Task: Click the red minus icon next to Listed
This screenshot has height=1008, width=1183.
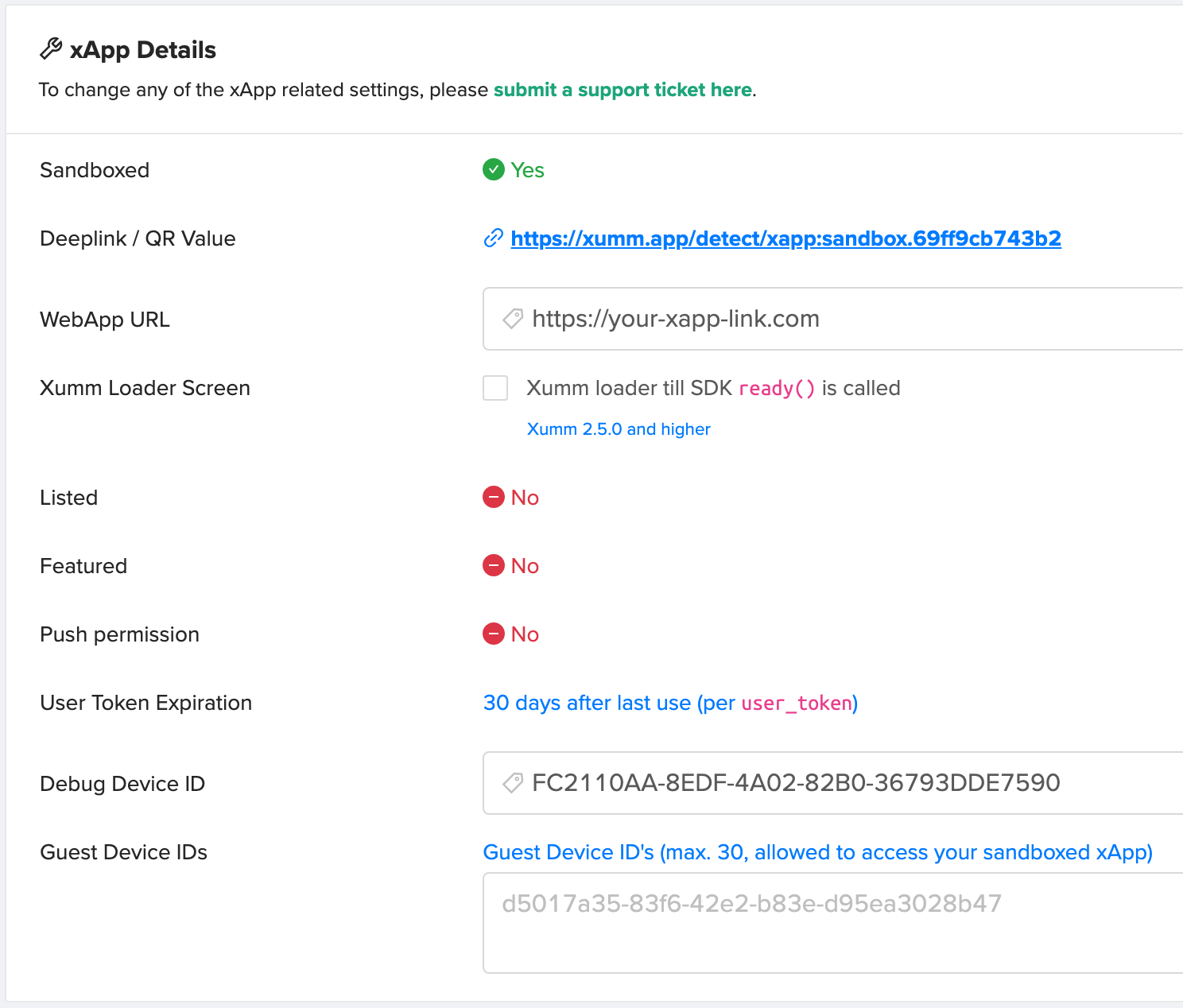Action: [494, 498]
